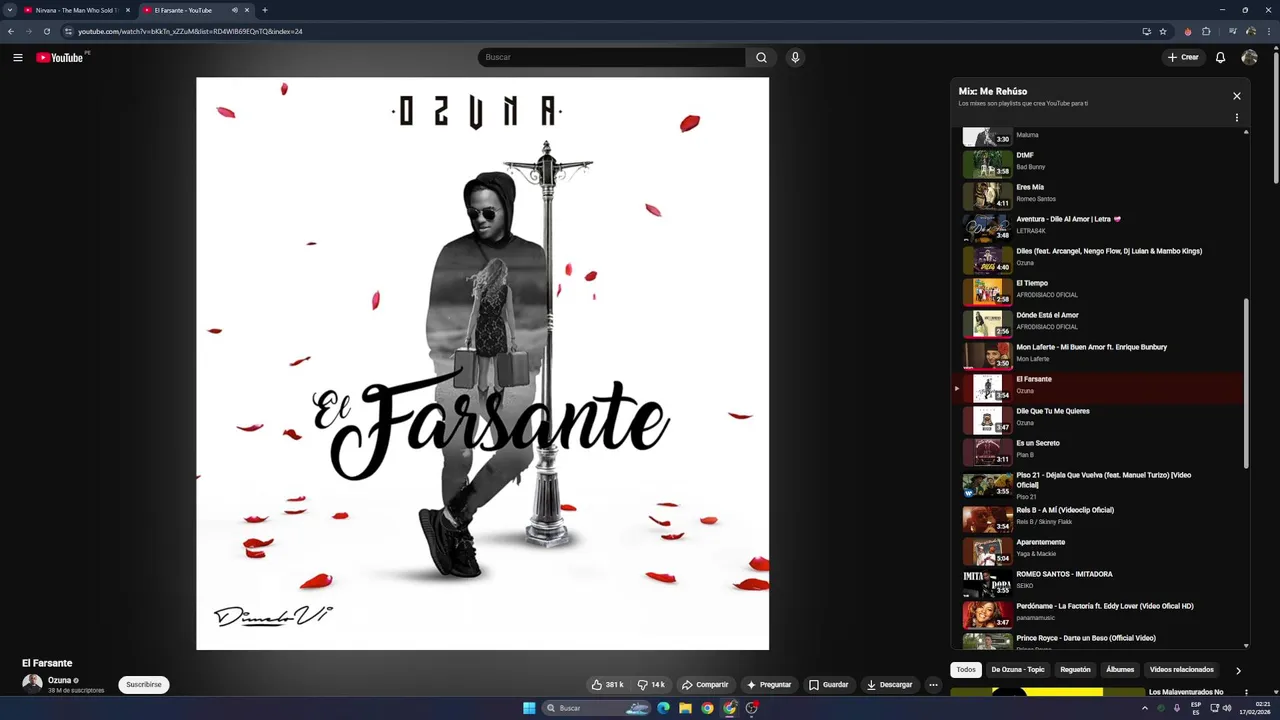This screenshot has height=720, width=1280.
Task: Open the Chrome extensions puzzle icon
Action: 1206,31
